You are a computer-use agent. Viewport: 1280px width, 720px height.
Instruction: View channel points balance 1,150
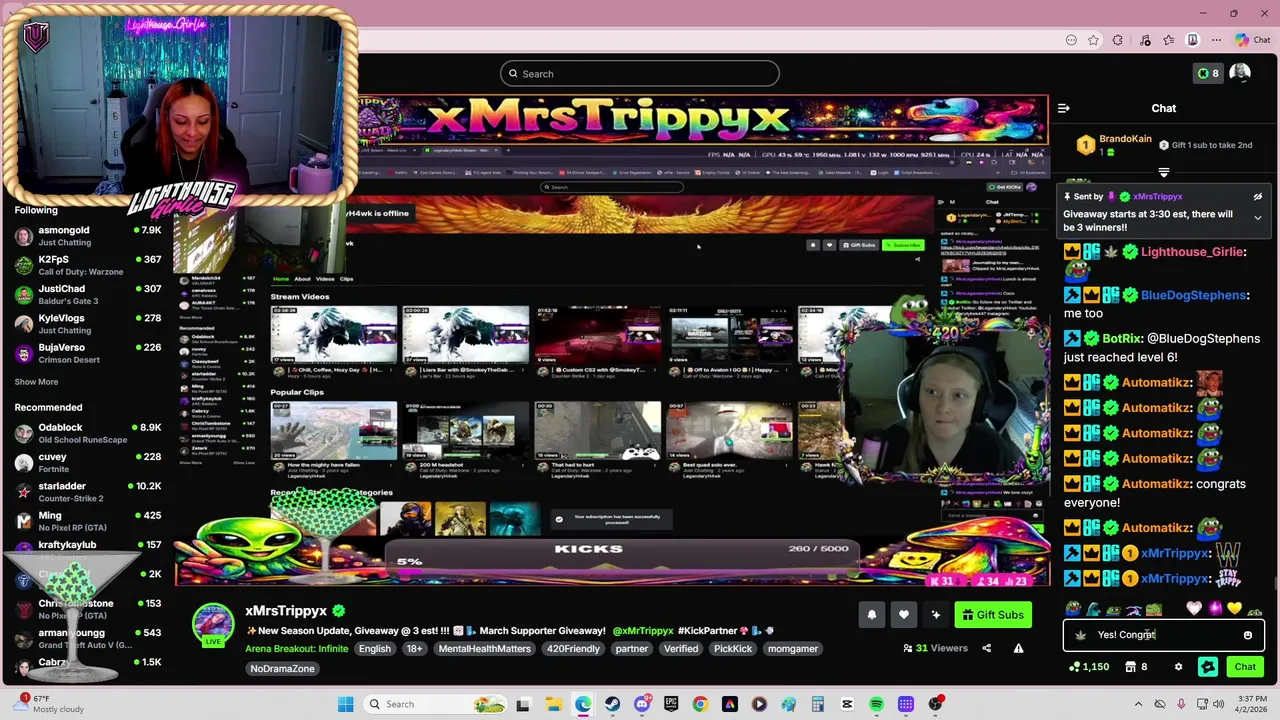point(1088,667)
